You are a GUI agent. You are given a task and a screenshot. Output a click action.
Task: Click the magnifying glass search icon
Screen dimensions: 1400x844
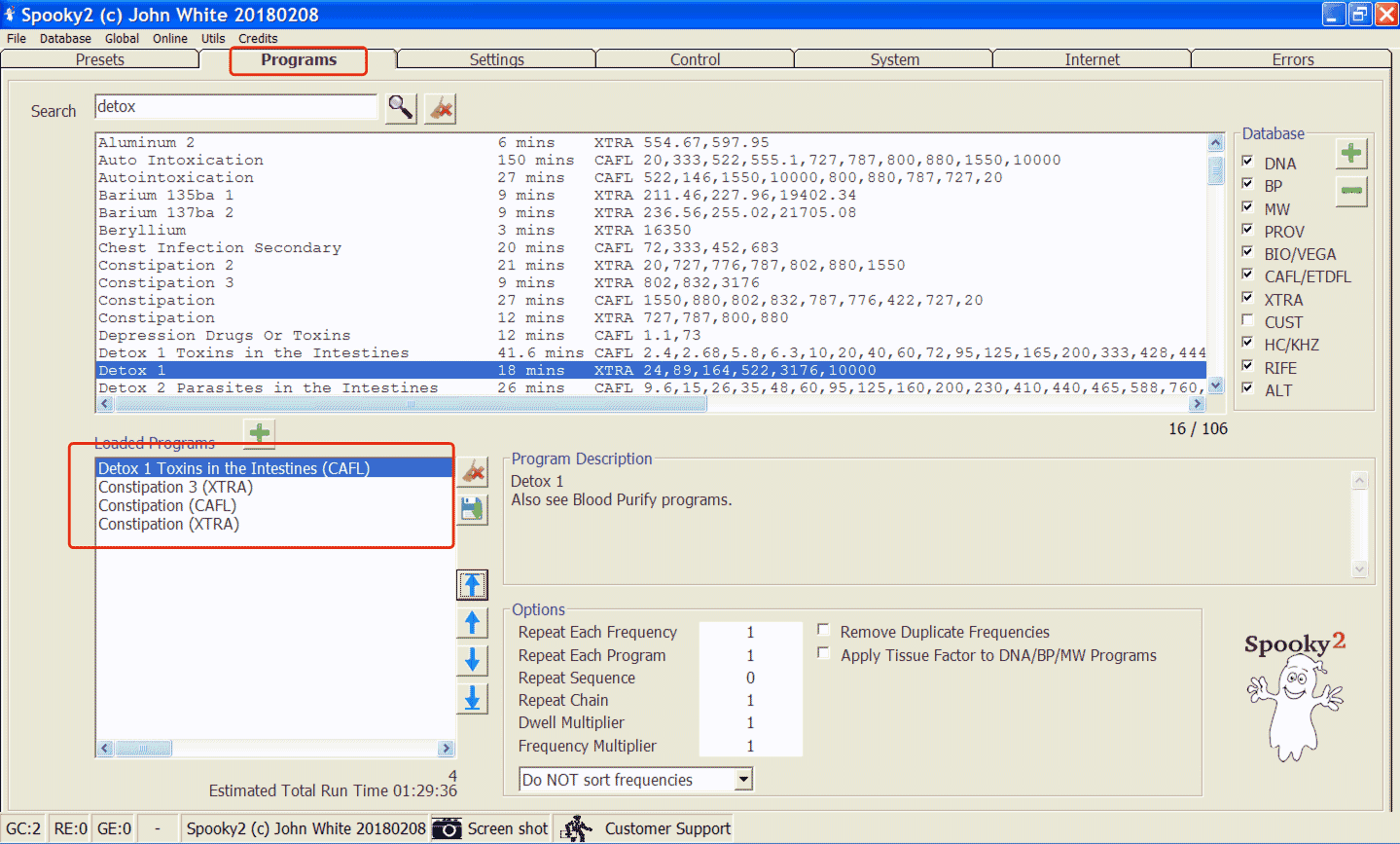click(401, 108)
